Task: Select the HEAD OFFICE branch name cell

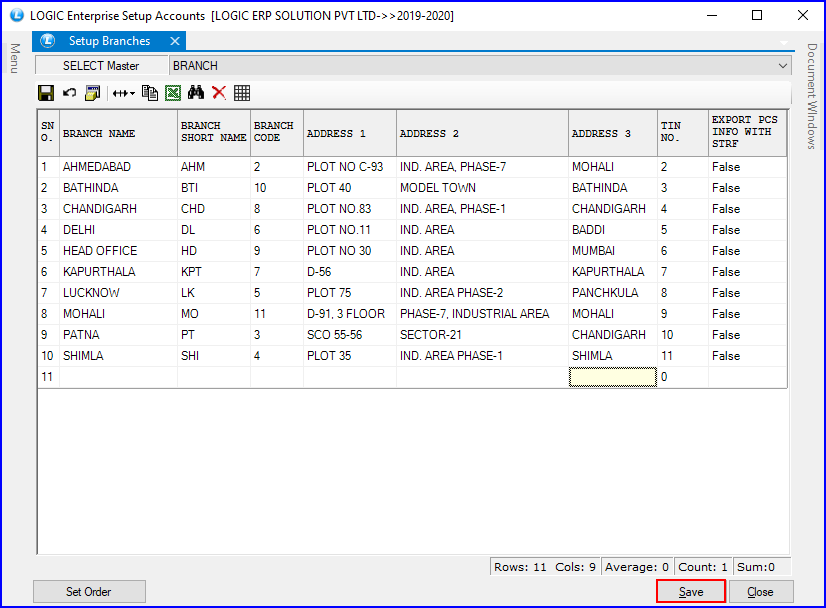Action: [119, 251]
